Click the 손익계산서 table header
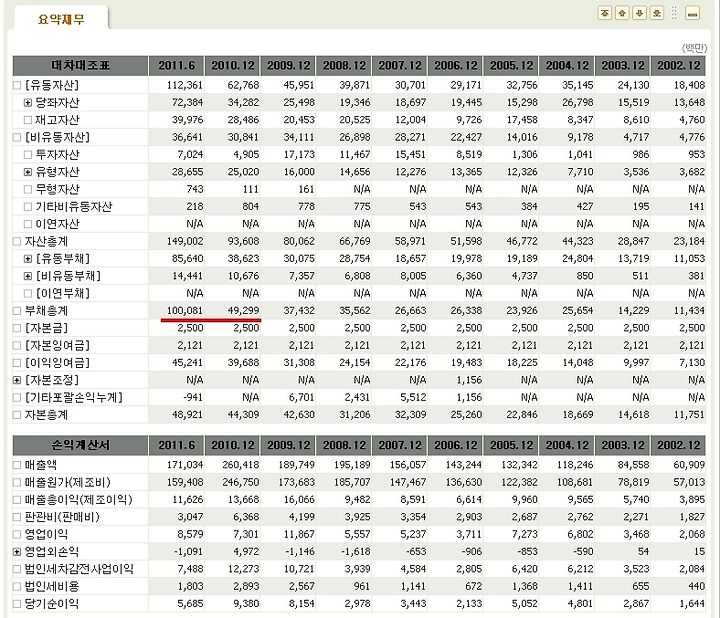This screenshot has height=618, width=720. tap(80, 445)
